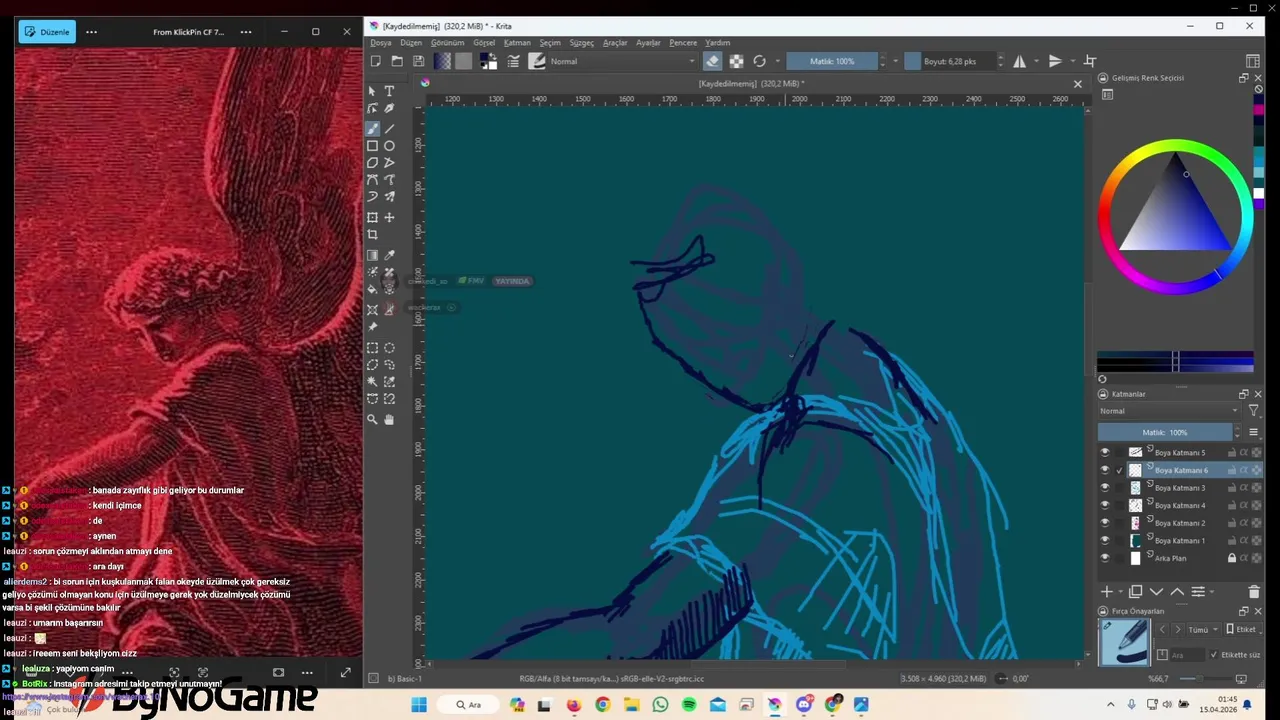Toggle preserve alpha checker icon

(736, 61)
